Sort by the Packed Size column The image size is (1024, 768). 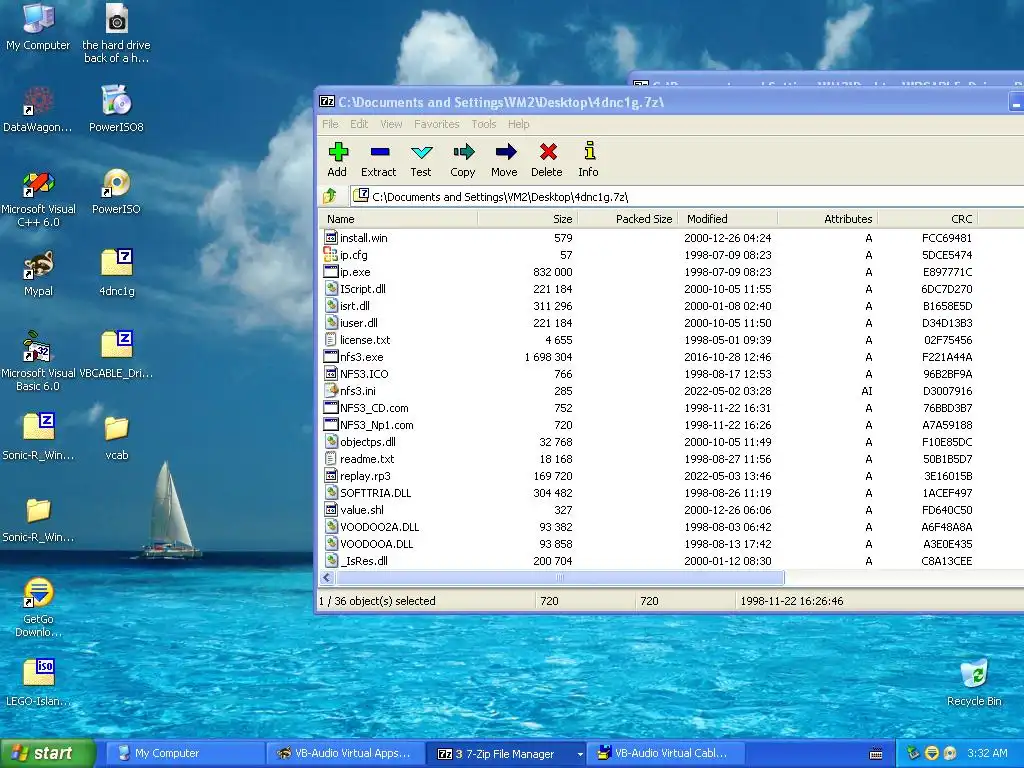tap(628, 219)
